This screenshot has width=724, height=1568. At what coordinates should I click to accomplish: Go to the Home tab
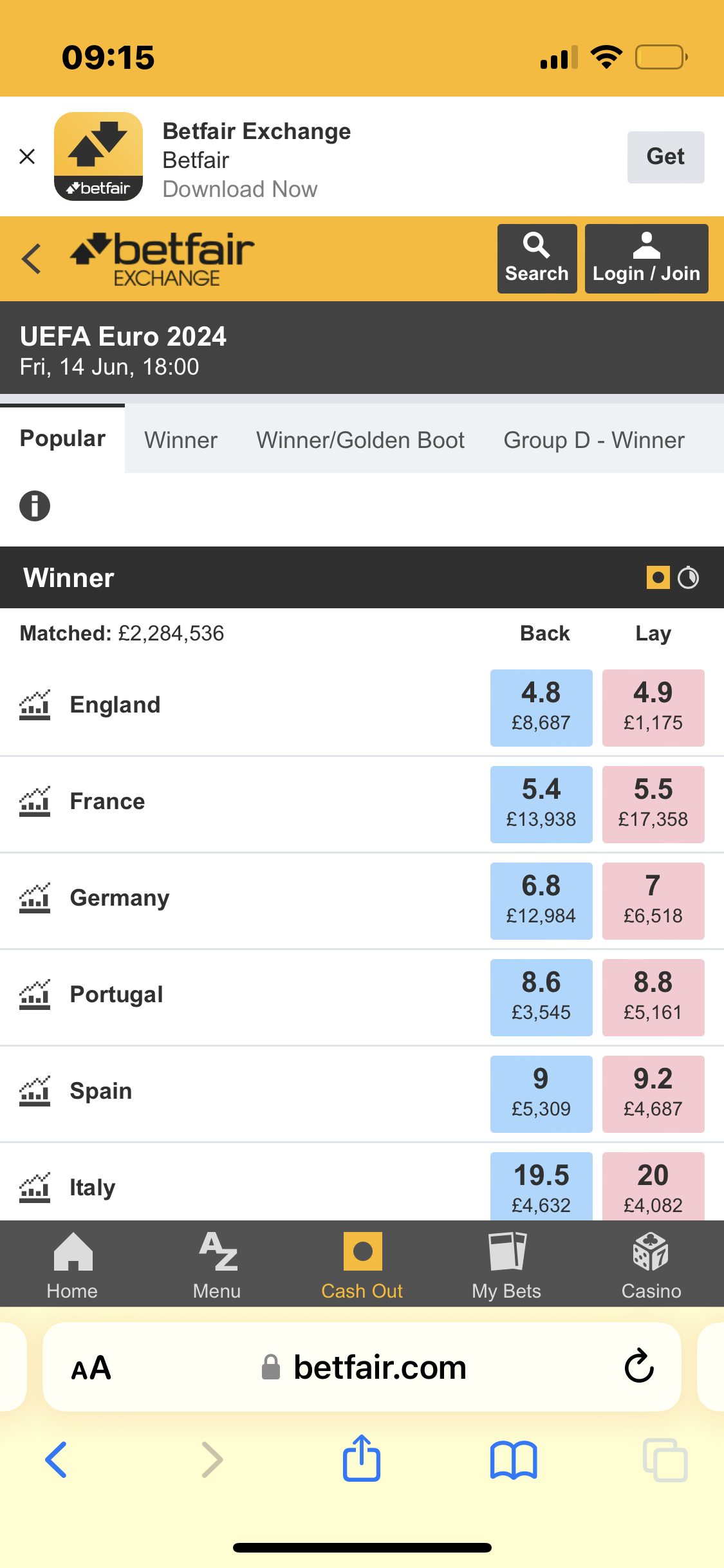[72, 1265]
